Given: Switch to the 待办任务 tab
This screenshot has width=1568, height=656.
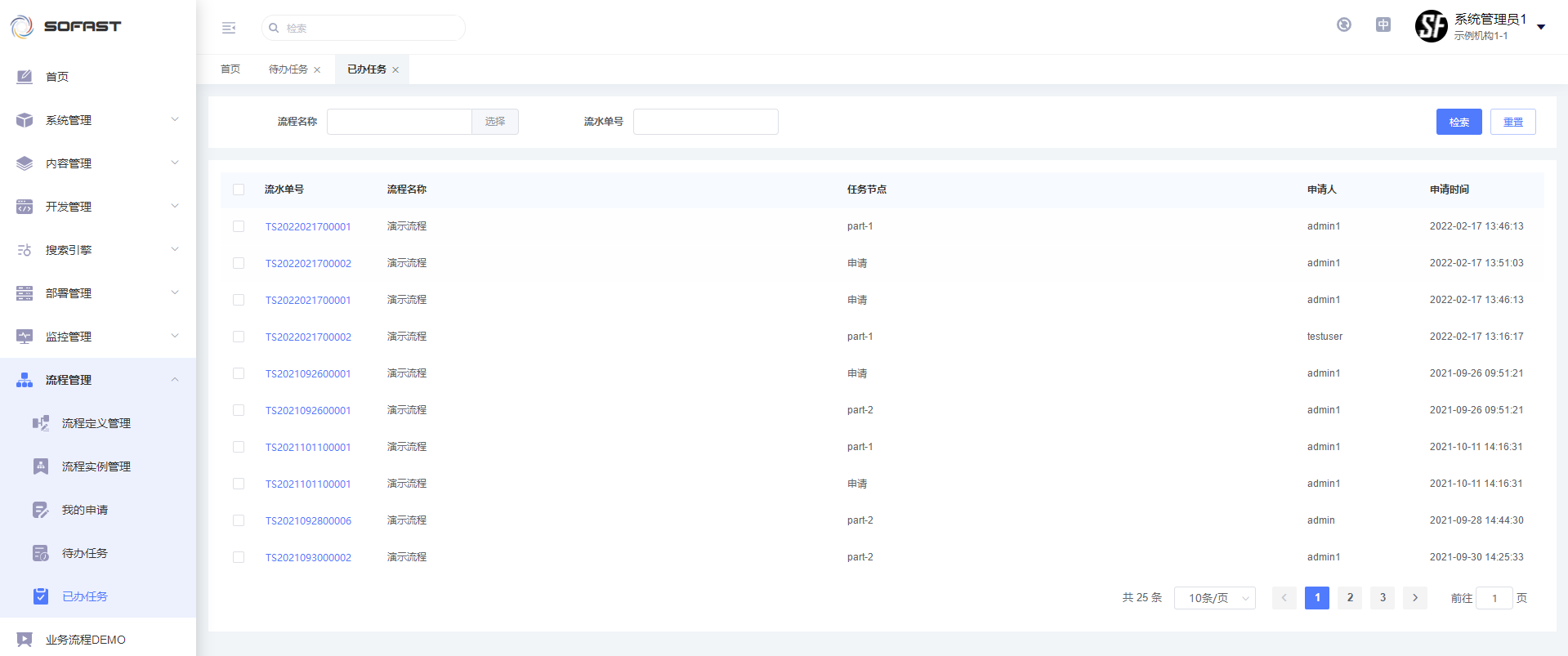Looking at the screenshot, I should point(288,69).
